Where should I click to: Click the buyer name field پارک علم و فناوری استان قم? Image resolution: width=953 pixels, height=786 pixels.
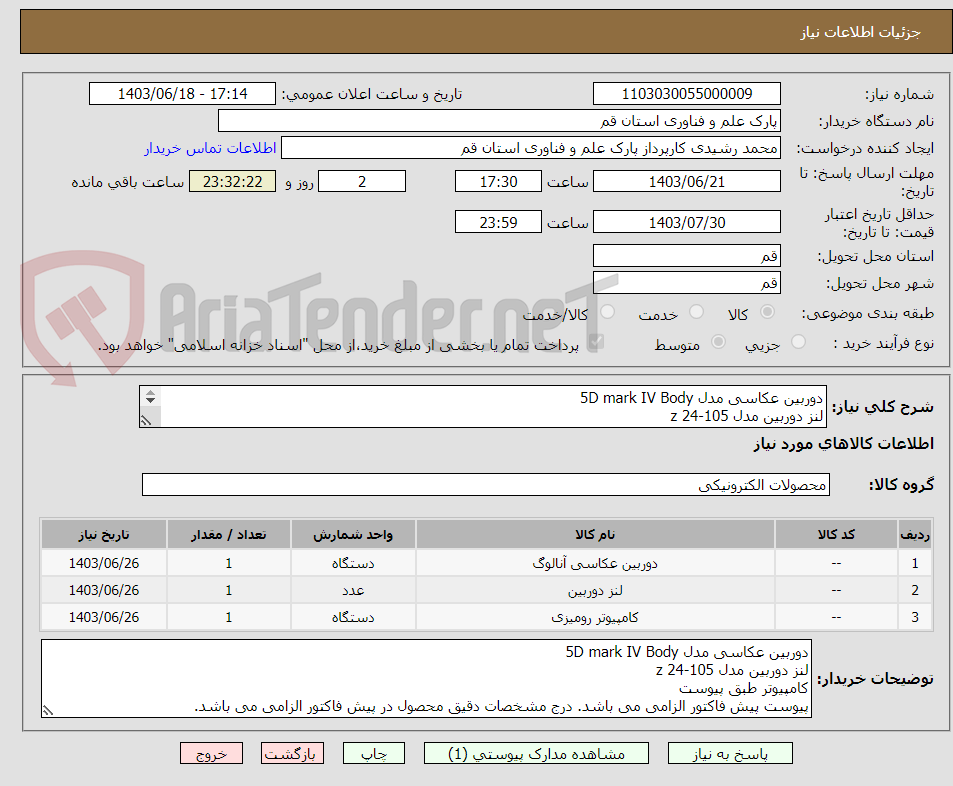tap(499, 120)
